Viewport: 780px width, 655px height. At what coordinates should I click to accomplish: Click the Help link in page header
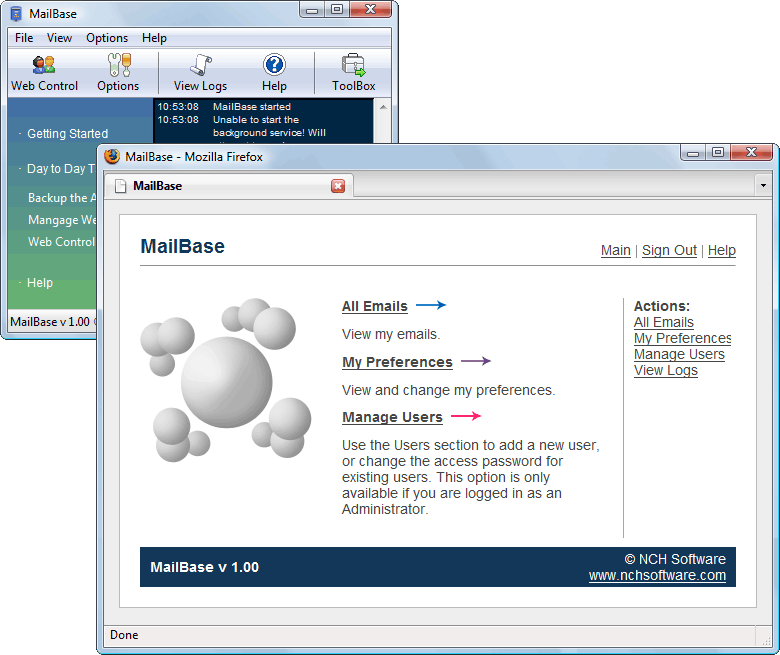721,250
